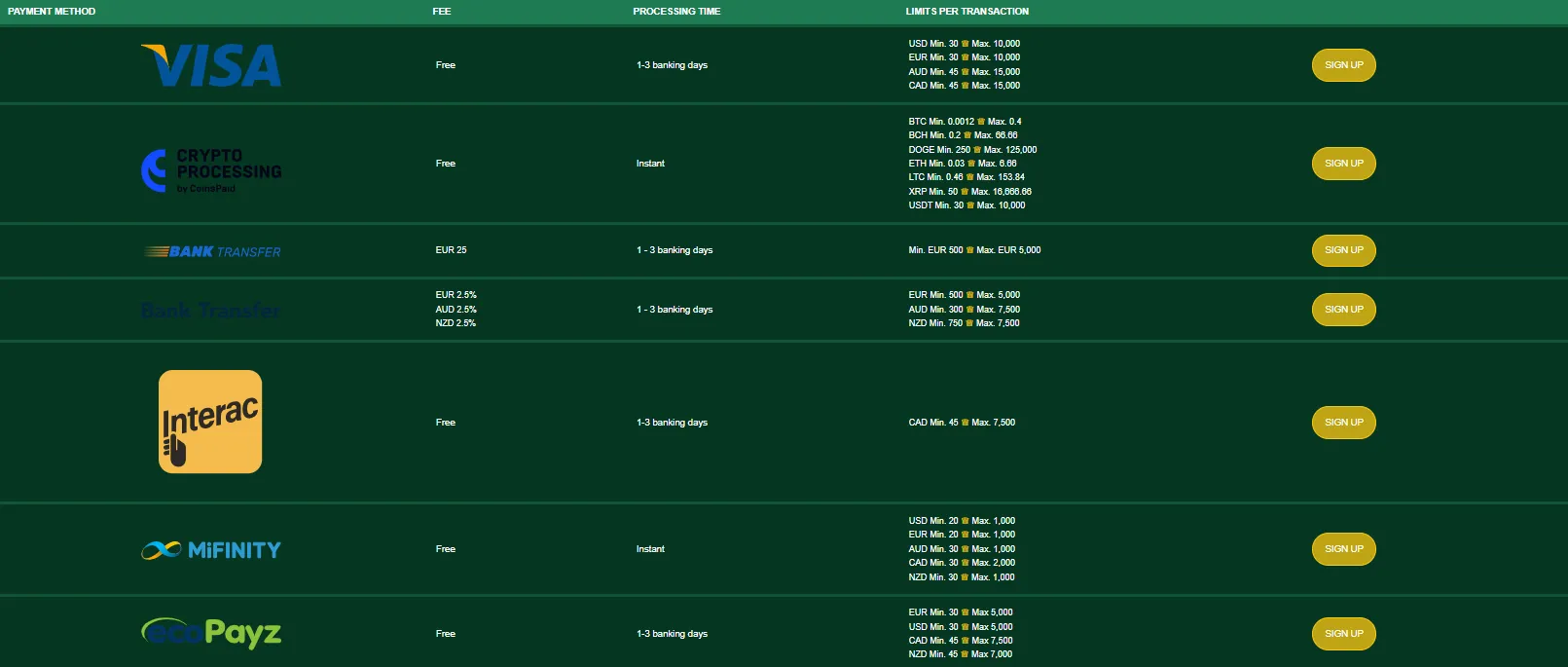Select the Processing Time column header
The height and width of the screenshot is (667, 1568).
676,12
